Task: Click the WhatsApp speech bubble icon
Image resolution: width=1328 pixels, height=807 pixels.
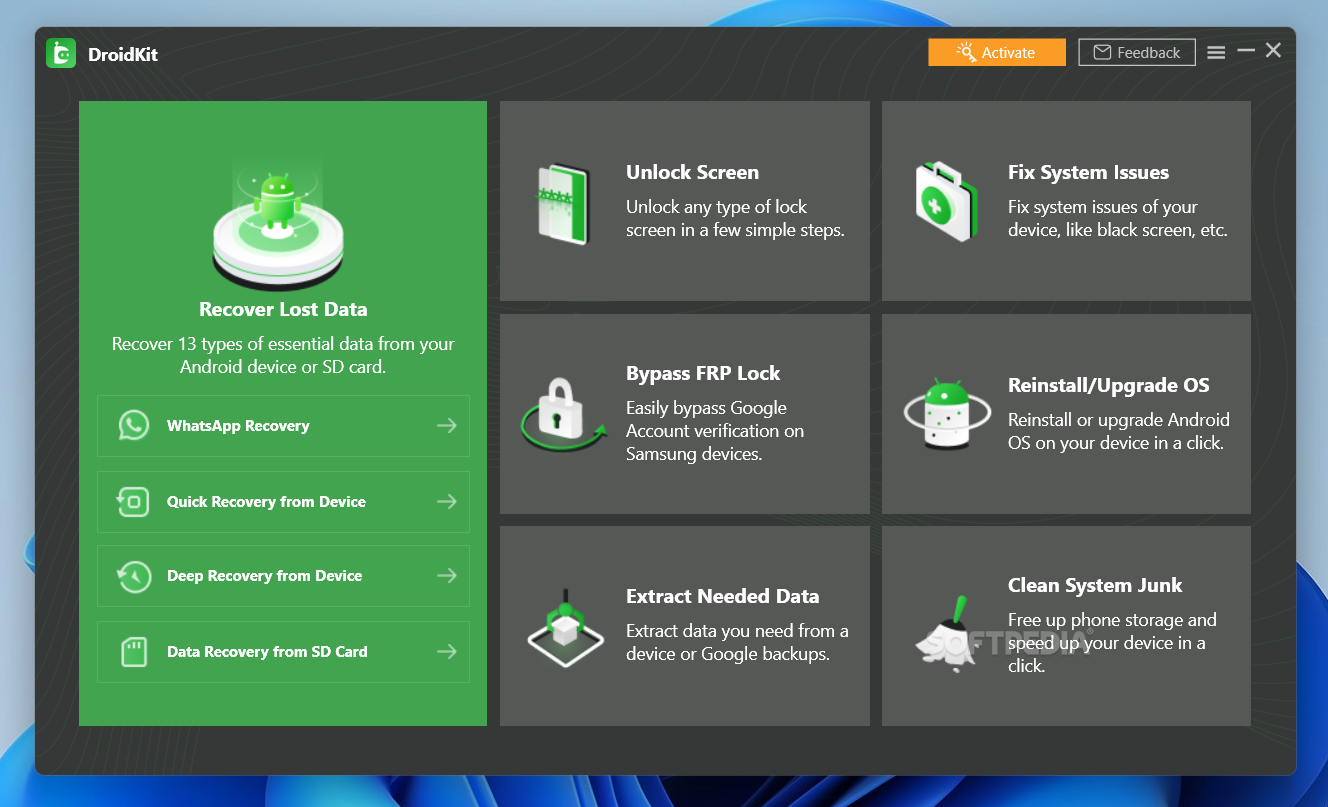Action: click(133, 425)
